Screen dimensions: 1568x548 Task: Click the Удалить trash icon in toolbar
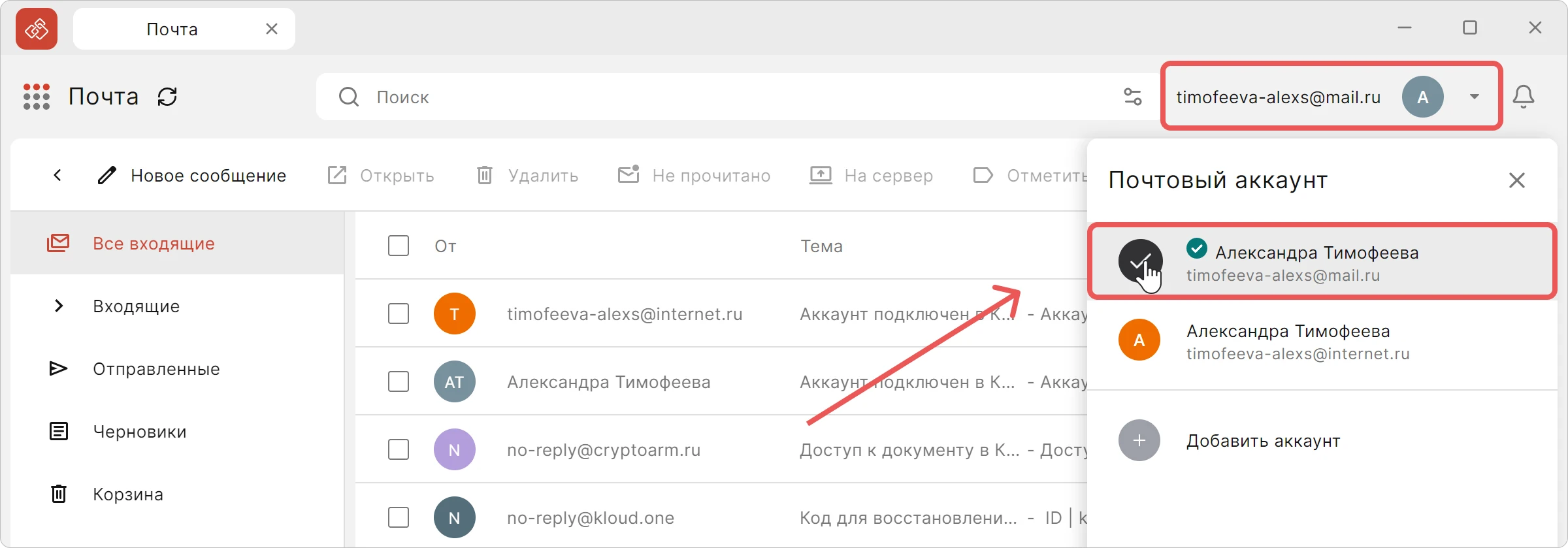click(484, 175)
